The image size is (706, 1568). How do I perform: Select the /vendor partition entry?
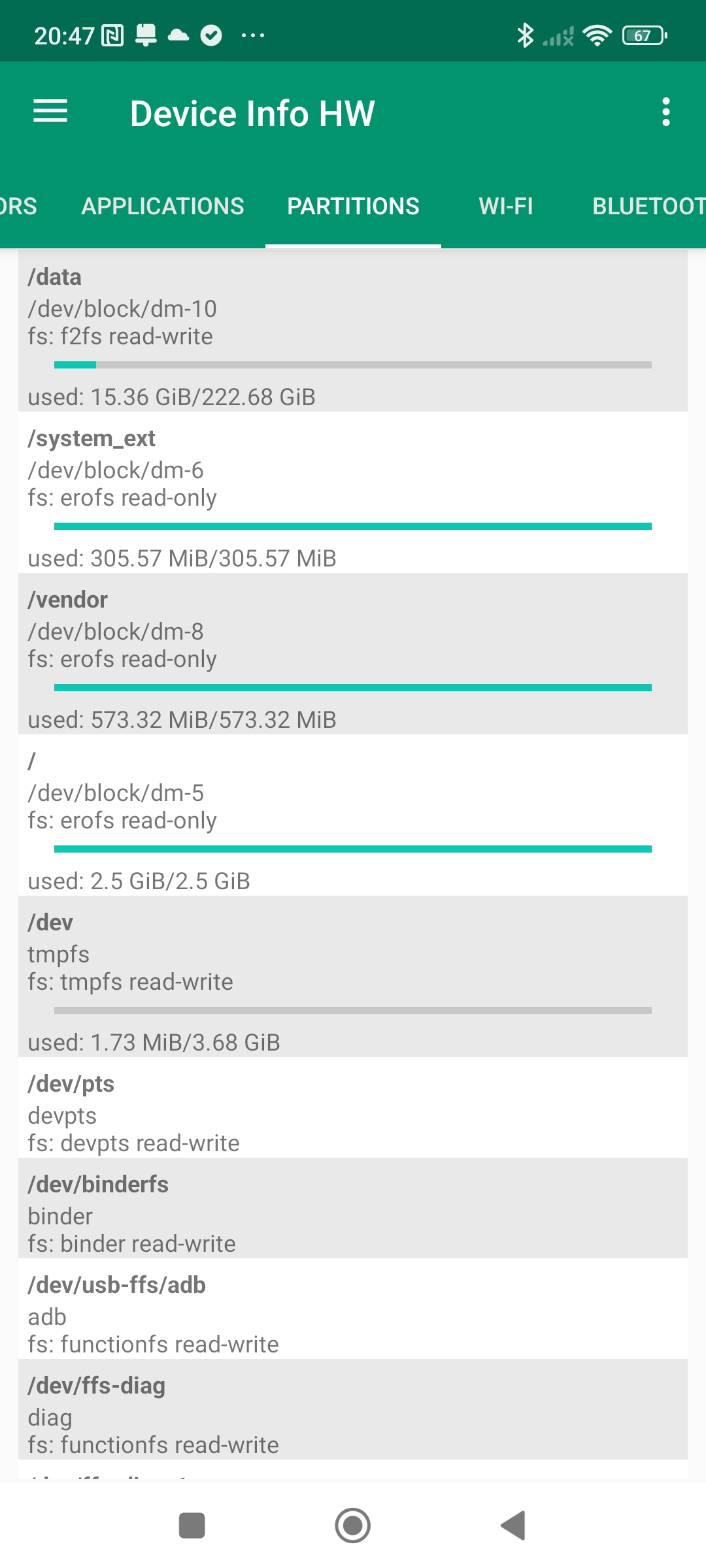tap(353, 653)
